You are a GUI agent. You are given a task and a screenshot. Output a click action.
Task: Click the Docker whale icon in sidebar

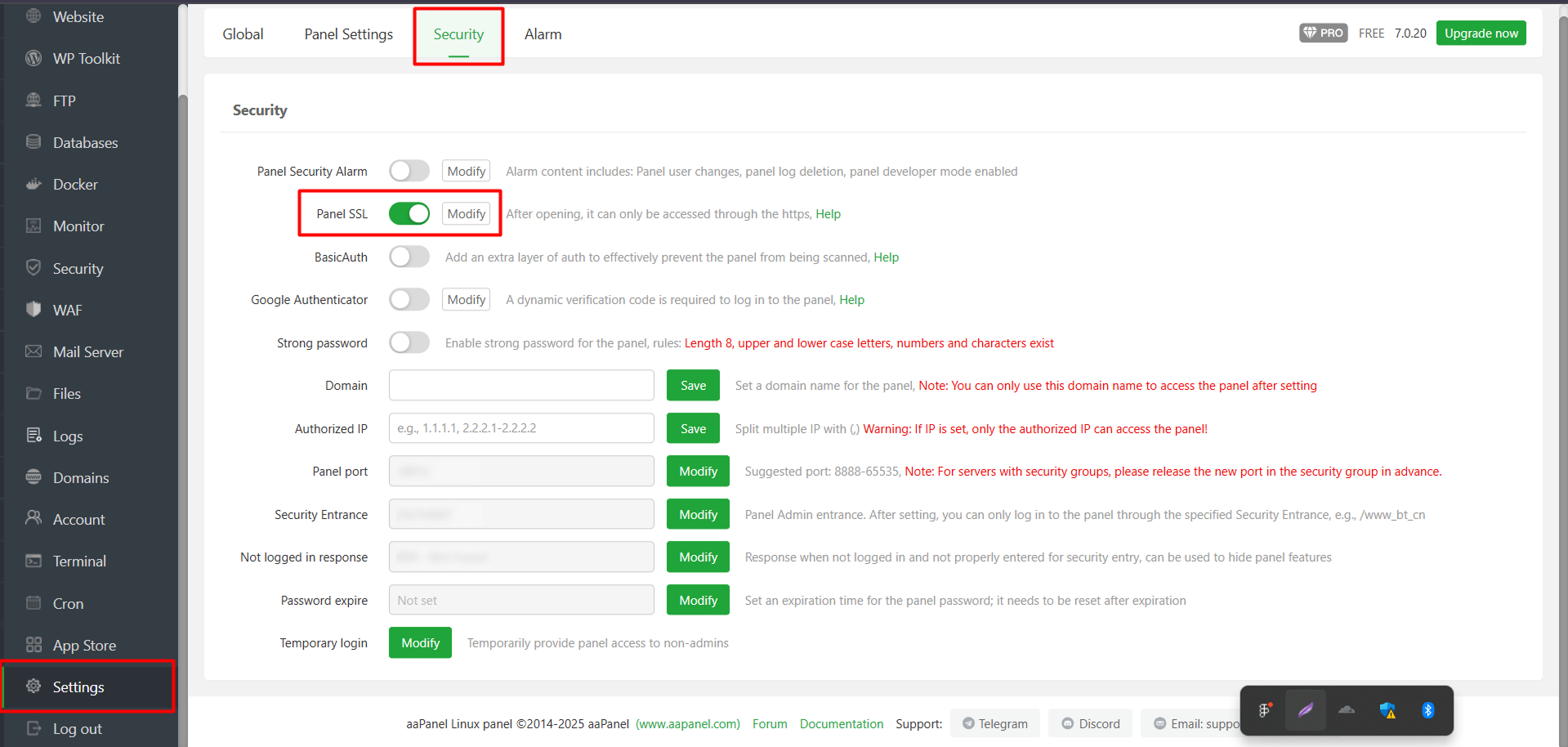(34, 184)
